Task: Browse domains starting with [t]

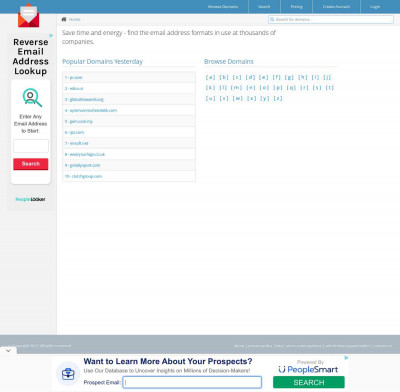Action: [330, 88]
